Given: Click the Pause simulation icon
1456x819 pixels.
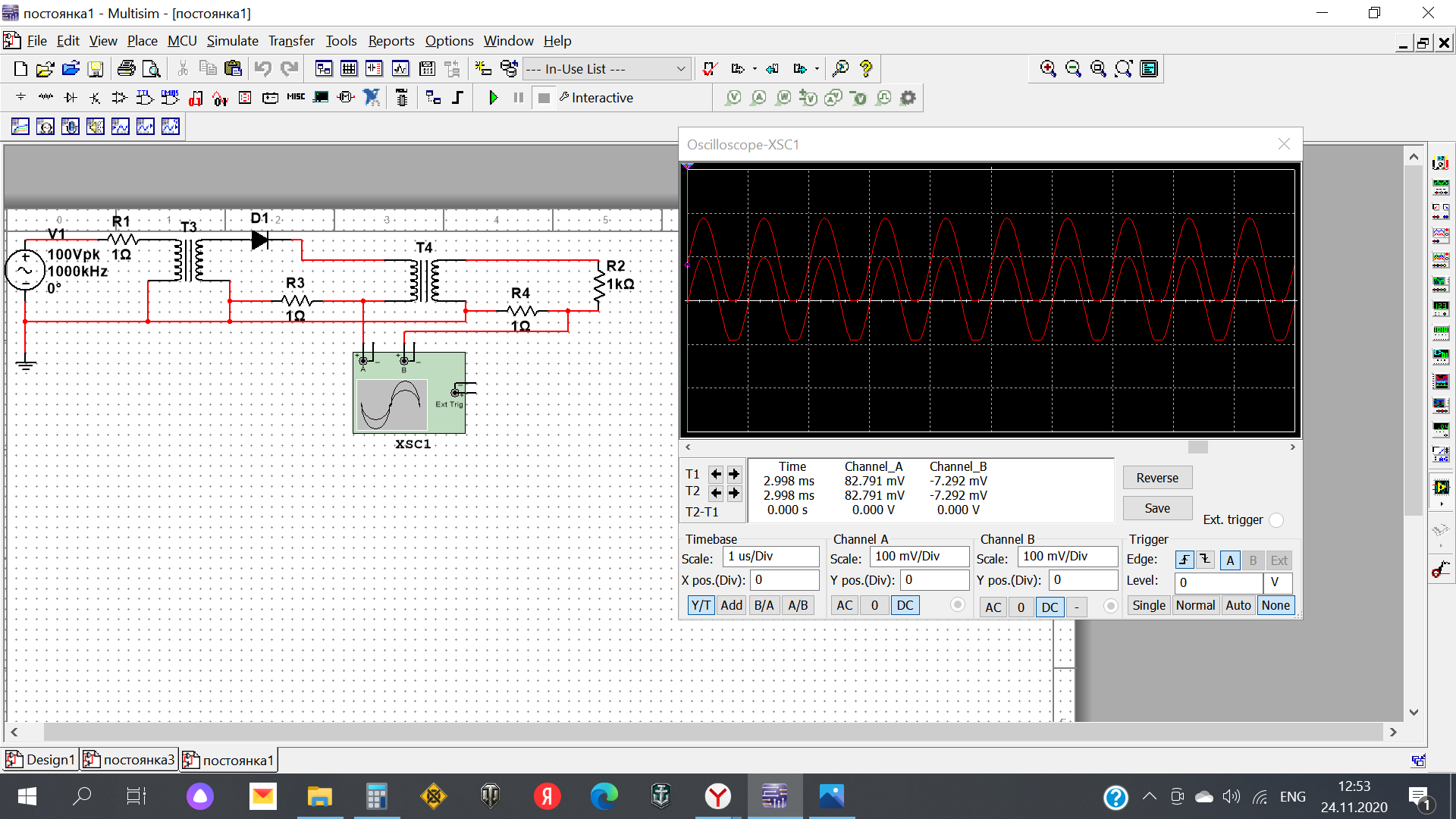Looking at the screenshot, I should click(x=519, y=98).
